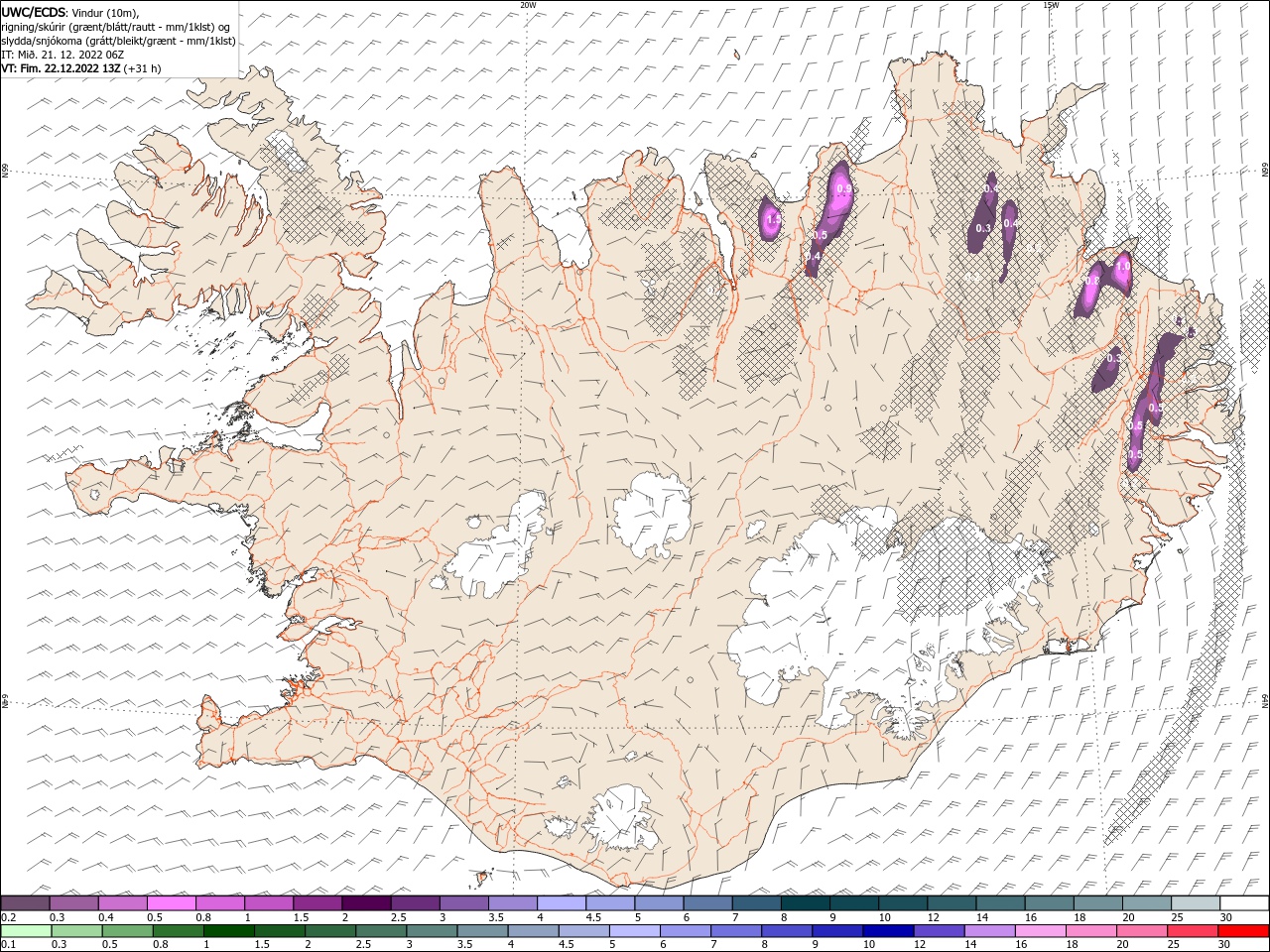Select the grey-green 3 swatch on the rain scale
Viewport: 1270px width, 952px height.
click(433, 931)
